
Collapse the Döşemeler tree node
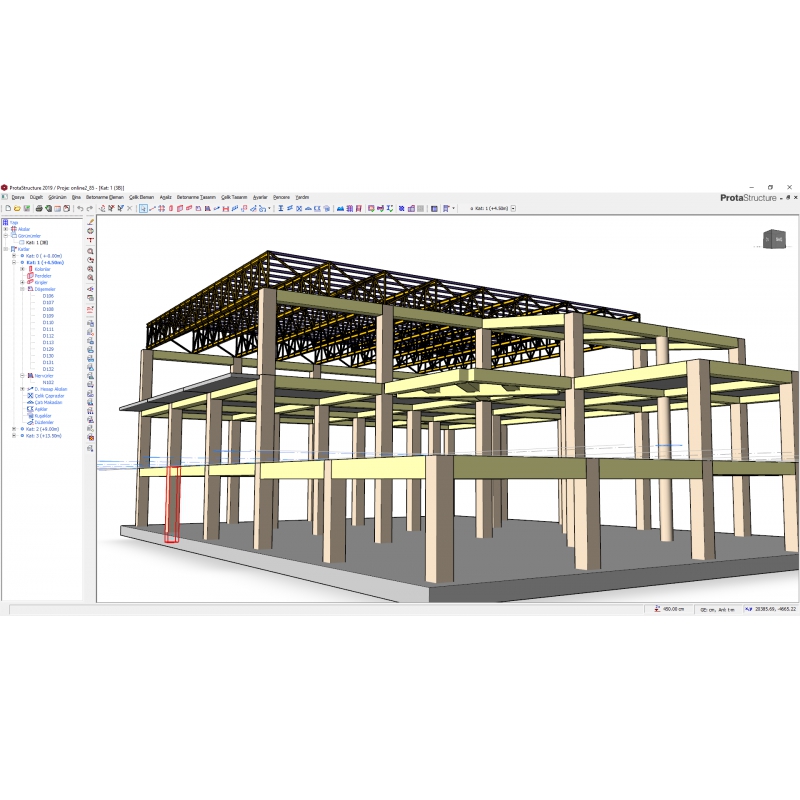(22, 289)
